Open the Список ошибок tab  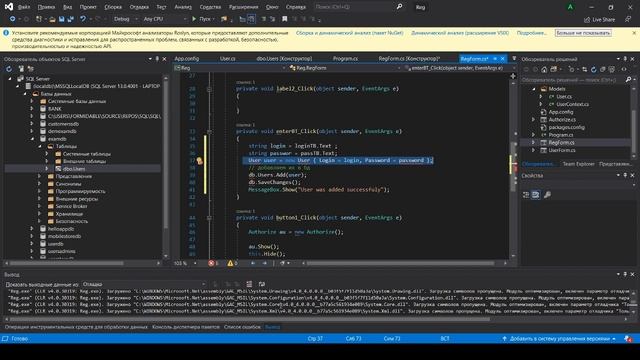[242, 327]
